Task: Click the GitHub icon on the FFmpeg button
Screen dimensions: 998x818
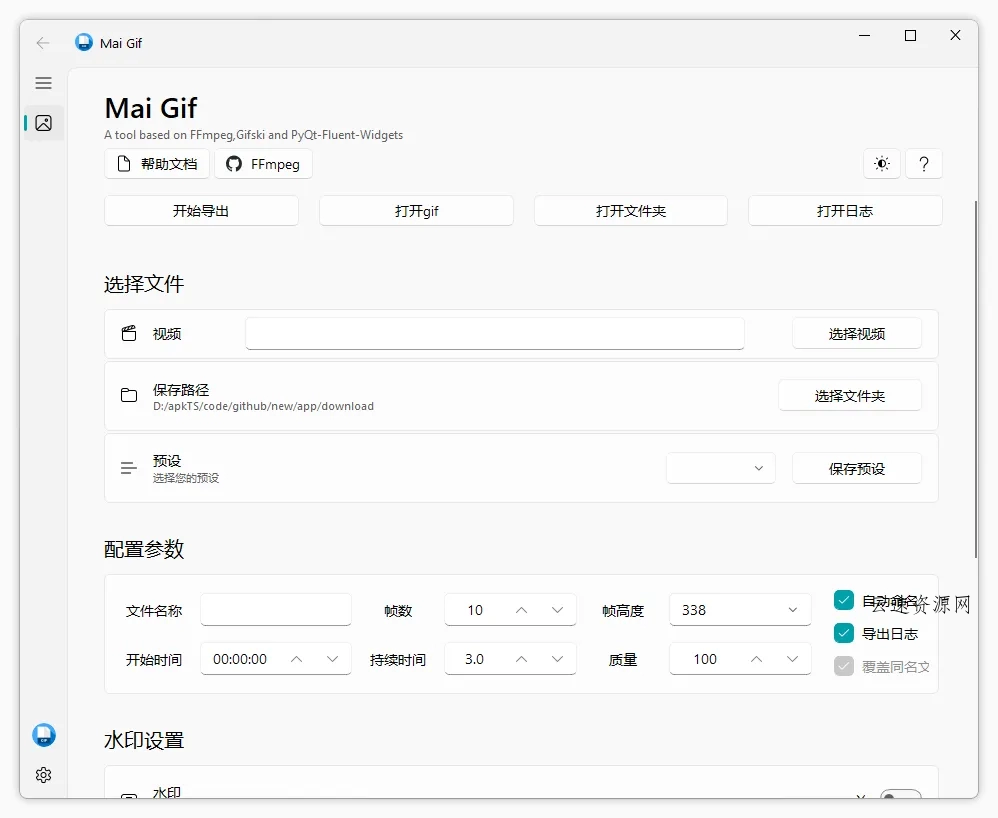Action: tap(233, 164)
